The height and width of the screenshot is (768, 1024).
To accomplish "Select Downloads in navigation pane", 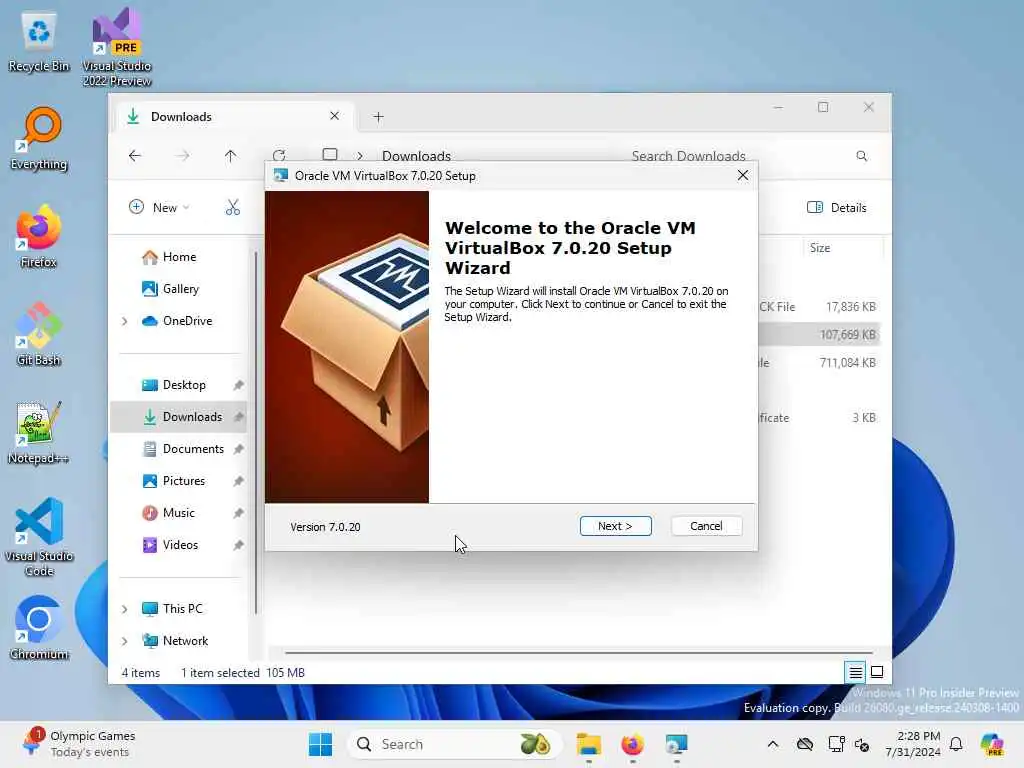I will coord(178,417).
